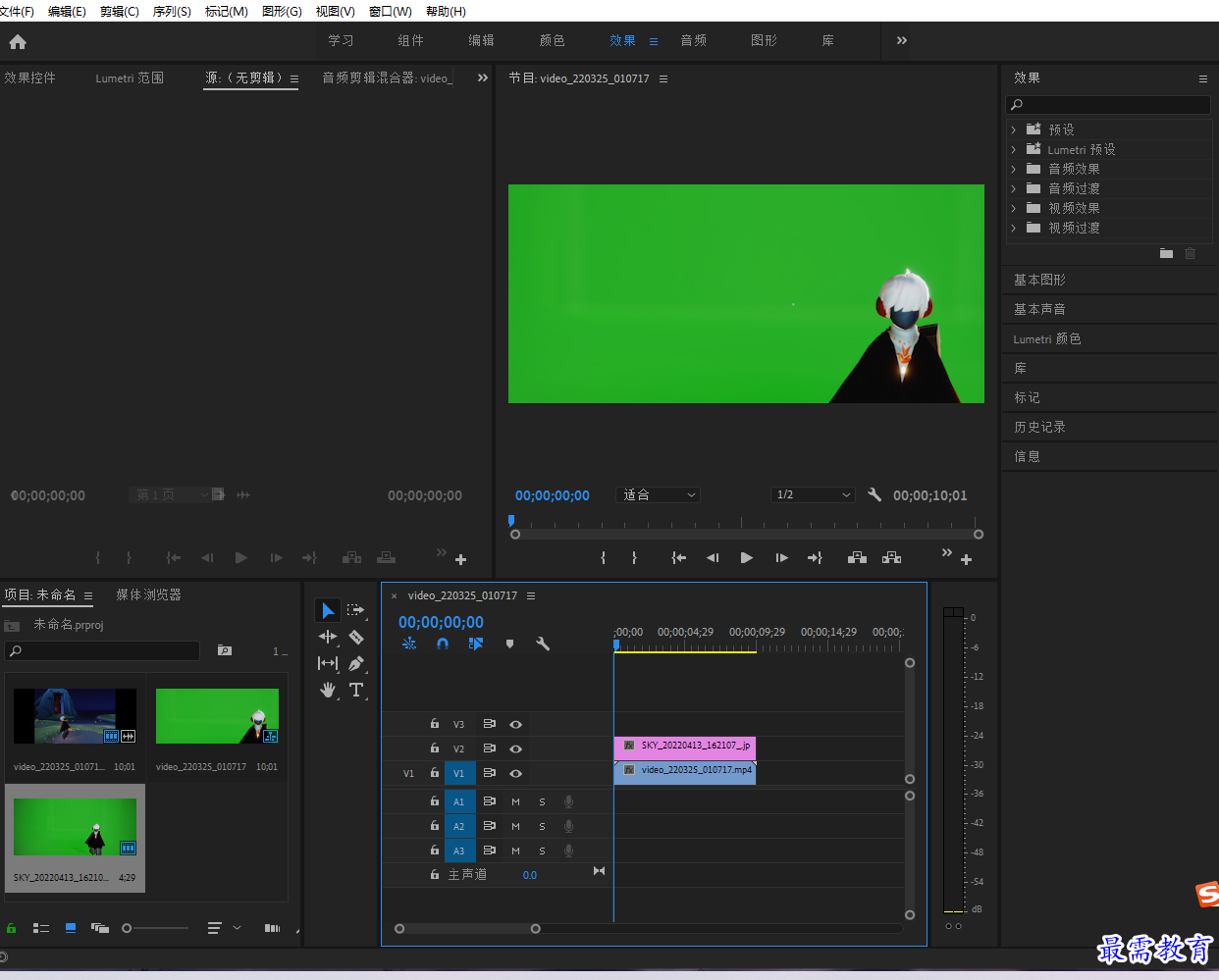The width and height of the screenshot is (1219, 980).
Task: Toggle insert sequences as nests icon
Action: 409,644
